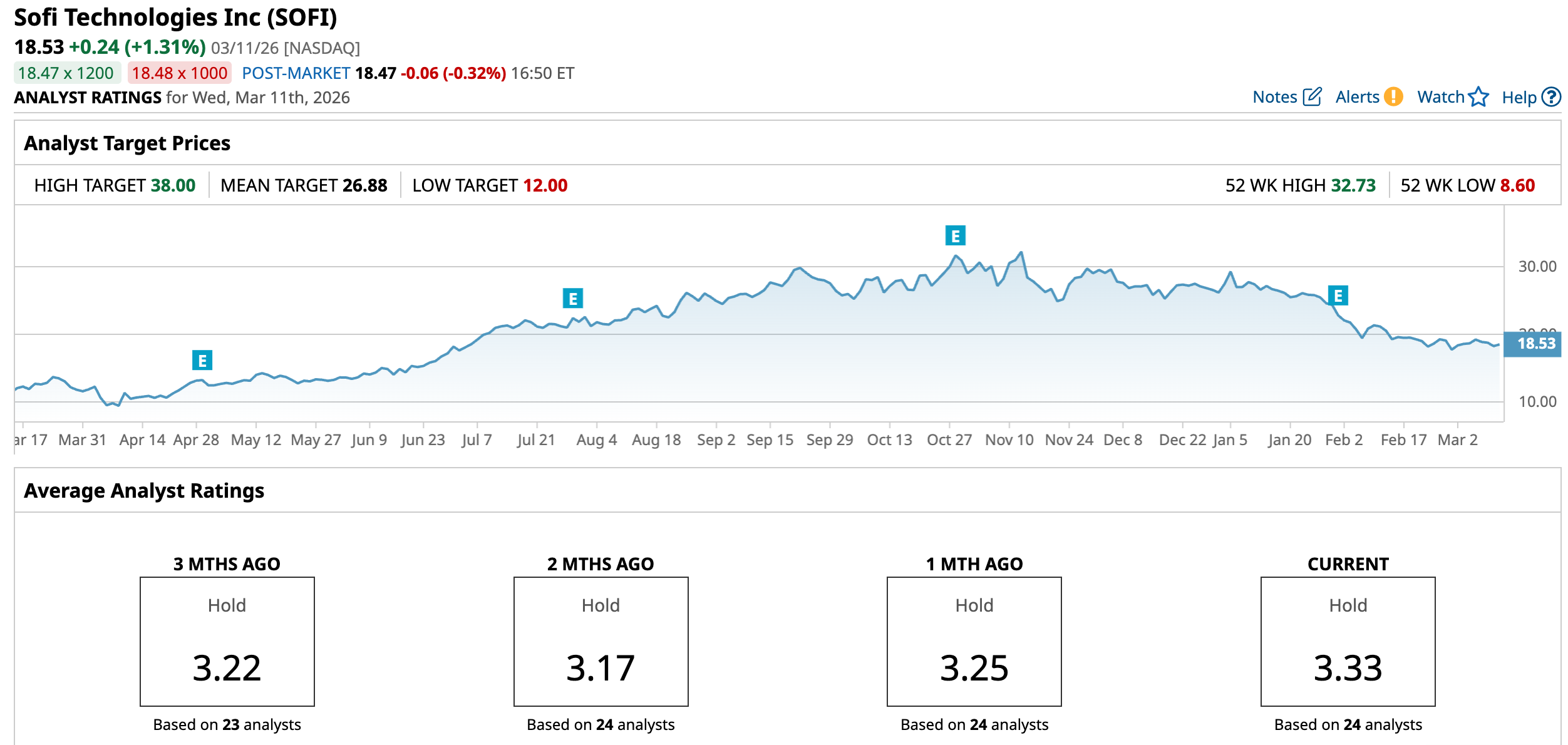Click the POST-MARKET label
The image size is (1568, 745).
click(x=296, y=73)
